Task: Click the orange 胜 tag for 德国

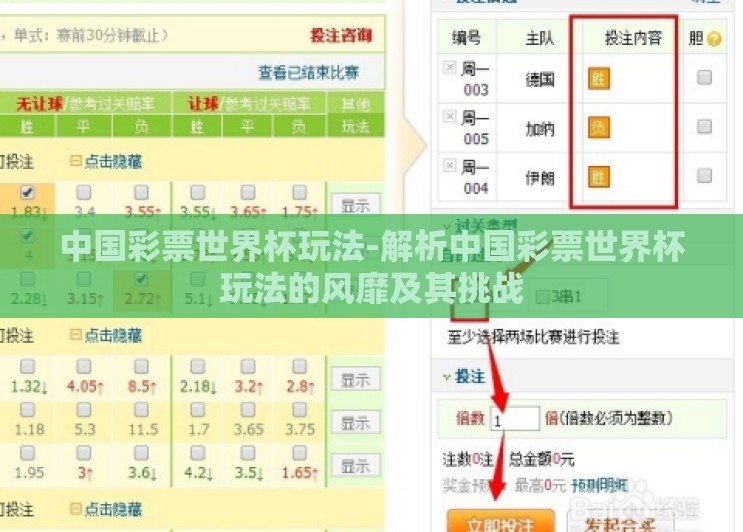Action: point(598,79)
